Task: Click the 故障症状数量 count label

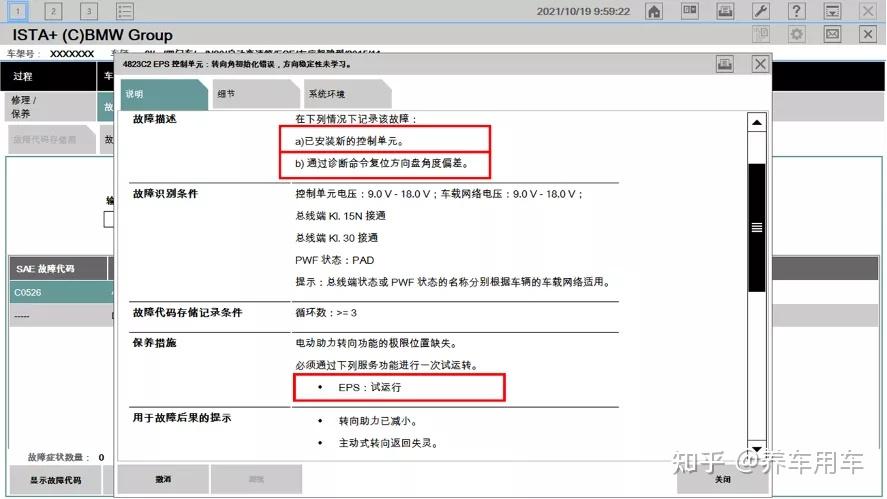Action: coord(58,457)
